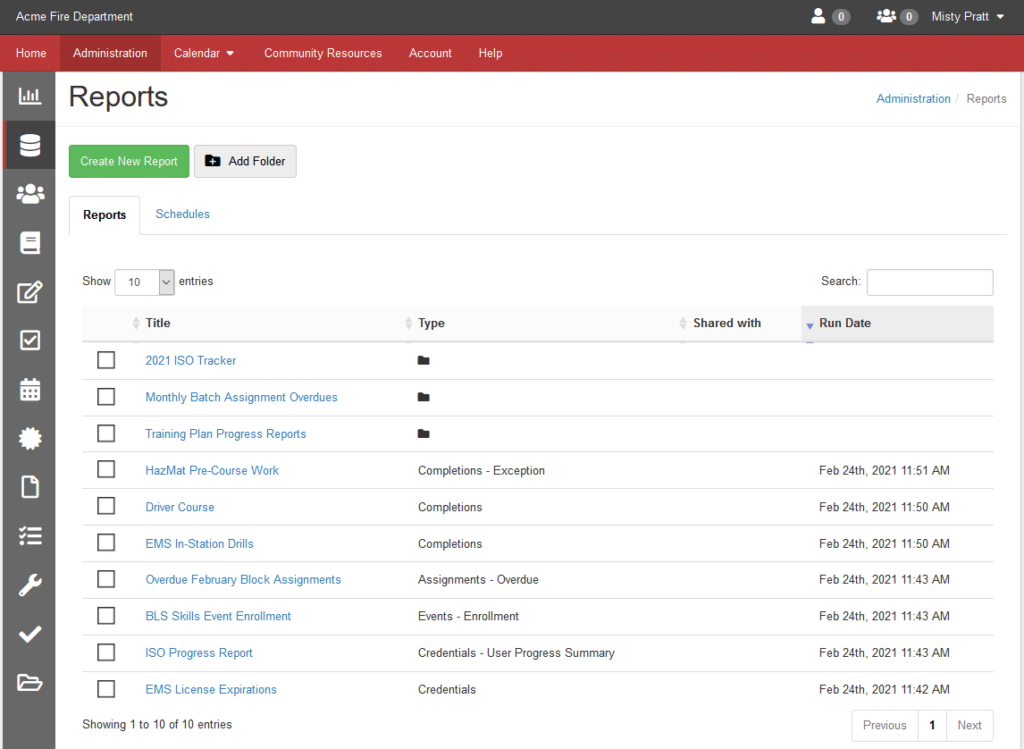Open the Community Resources menu item

tap(323, 53)
